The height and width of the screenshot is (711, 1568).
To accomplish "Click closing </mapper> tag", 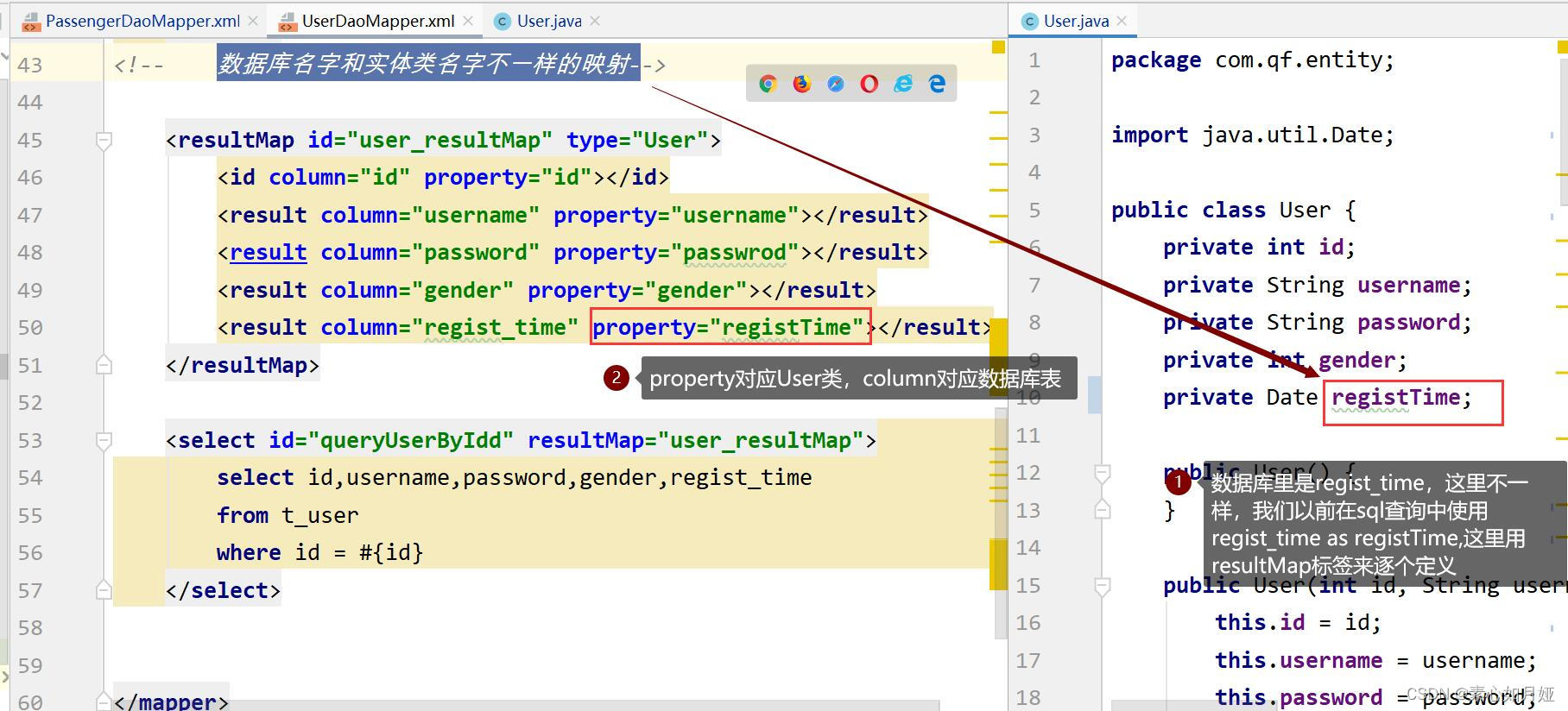I will (171, 702).
